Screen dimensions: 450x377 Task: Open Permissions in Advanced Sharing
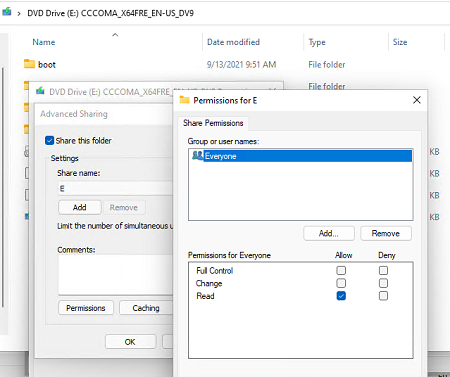[86, 308]
